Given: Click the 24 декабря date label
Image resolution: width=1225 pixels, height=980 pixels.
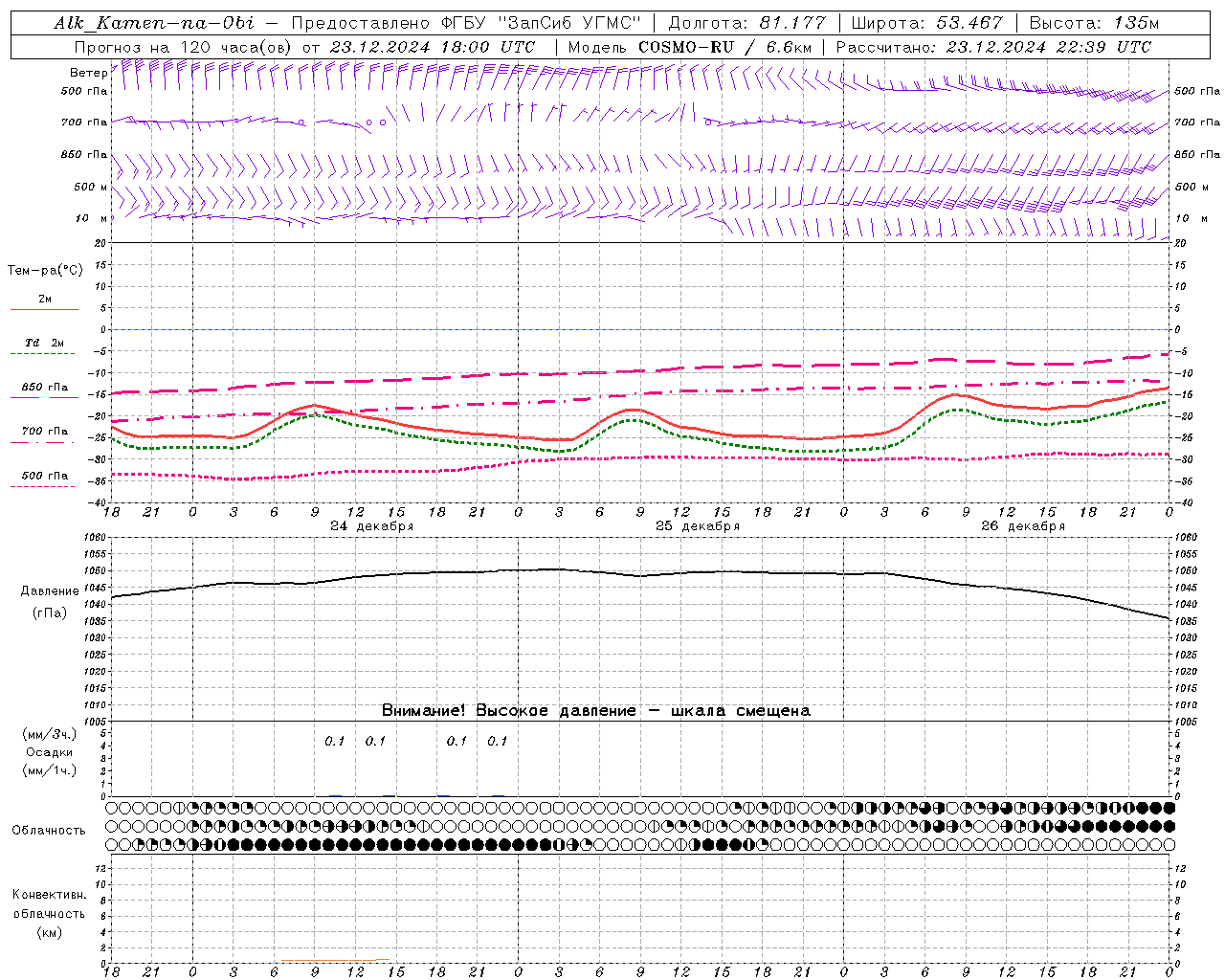Looking at the screenshot, I should (372, 526).
